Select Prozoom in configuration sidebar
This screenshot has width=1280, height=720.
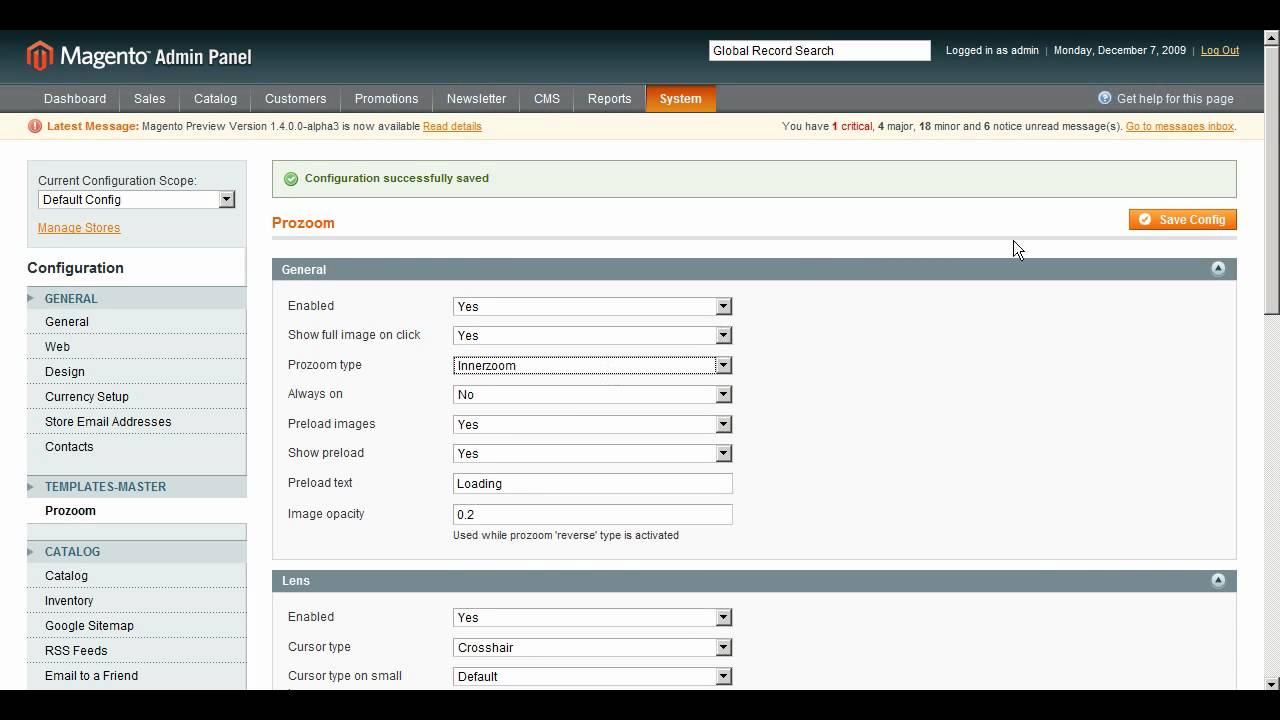(70, 511)
